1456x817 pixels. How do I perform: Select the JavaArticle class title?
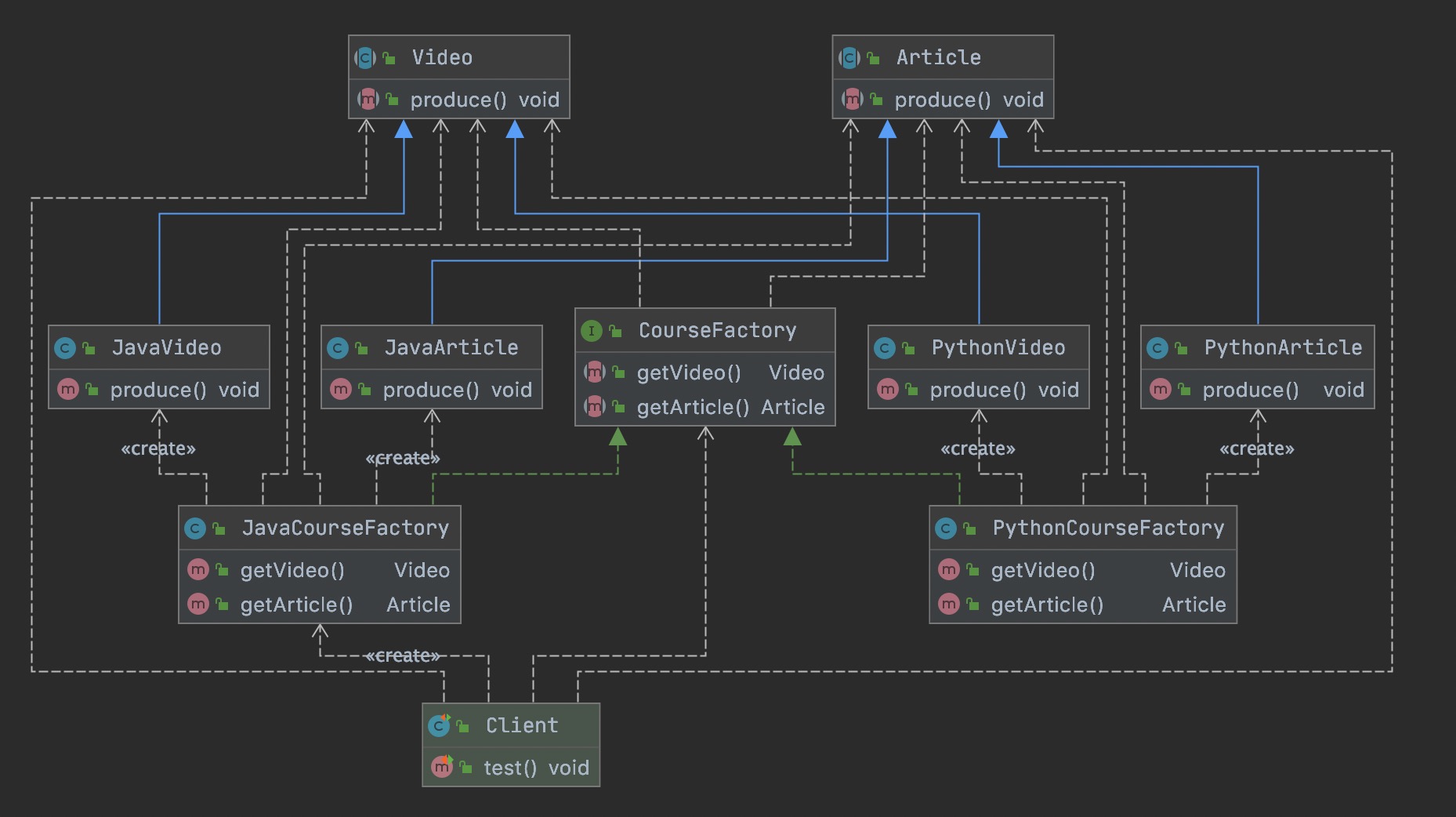coord(451,347)
